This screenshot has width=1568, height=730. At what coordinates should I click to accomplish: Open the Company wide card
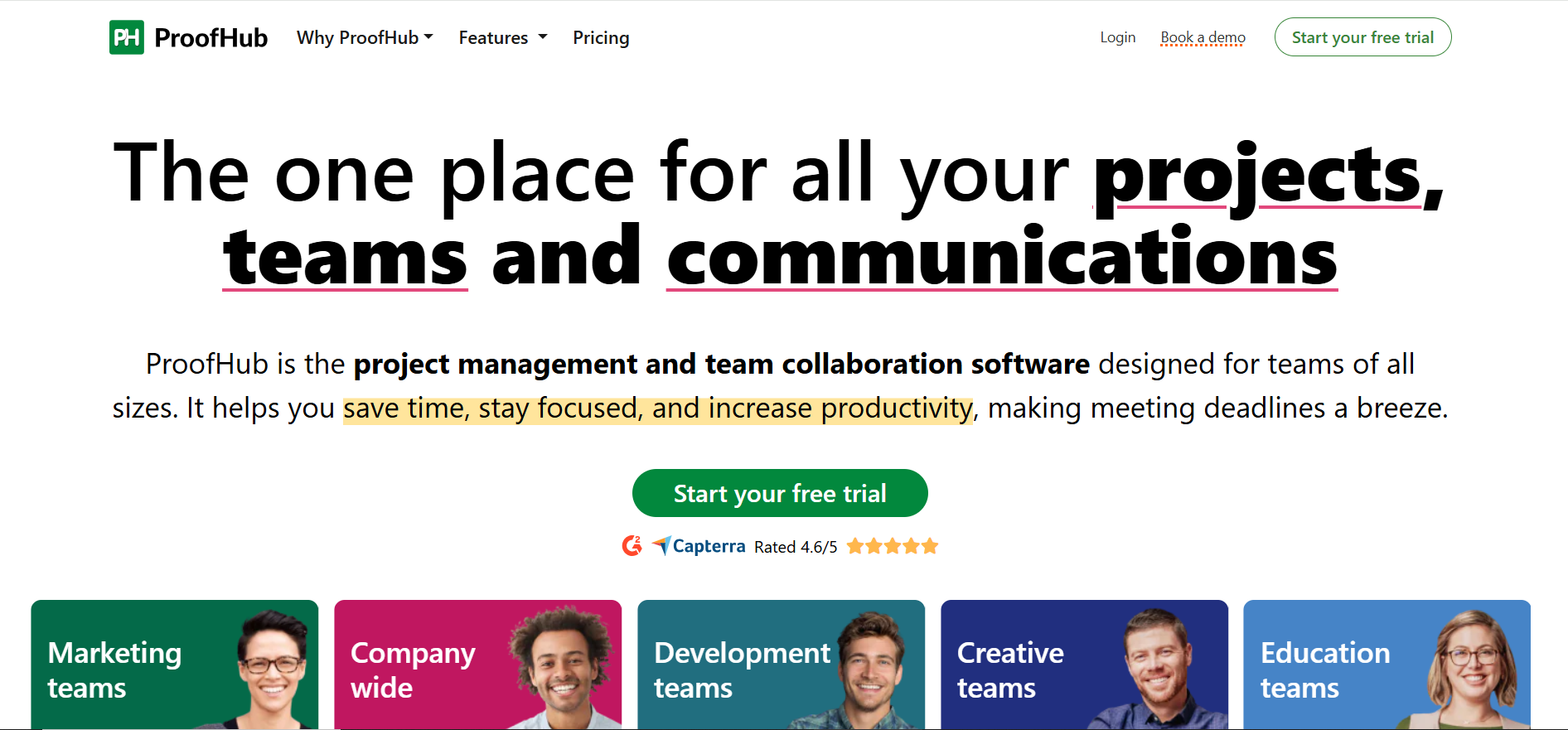pyautogui.click(x=478, y=665)
